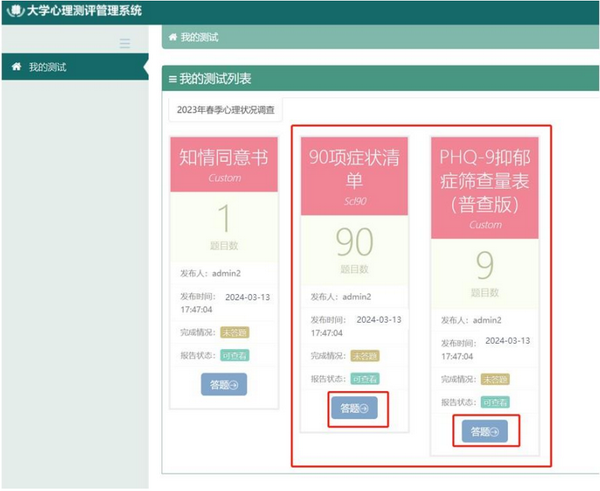Open 我的测试 in the left sidebar
600x491 pixels.
point(48,67)
